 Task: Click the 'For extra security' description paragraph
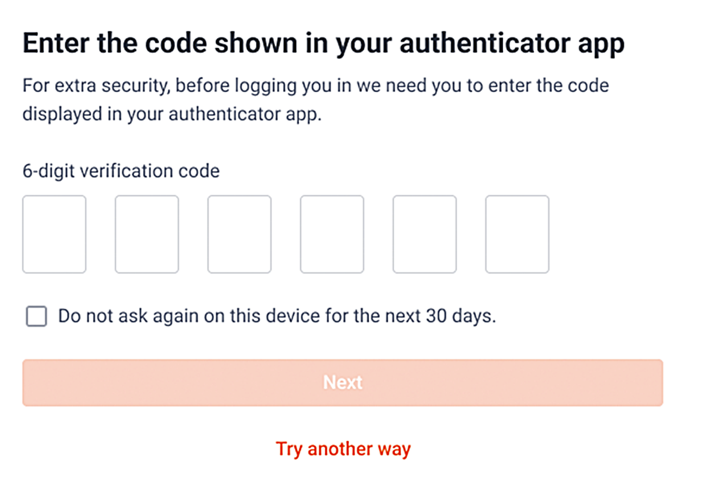click(x=315, y=87)
